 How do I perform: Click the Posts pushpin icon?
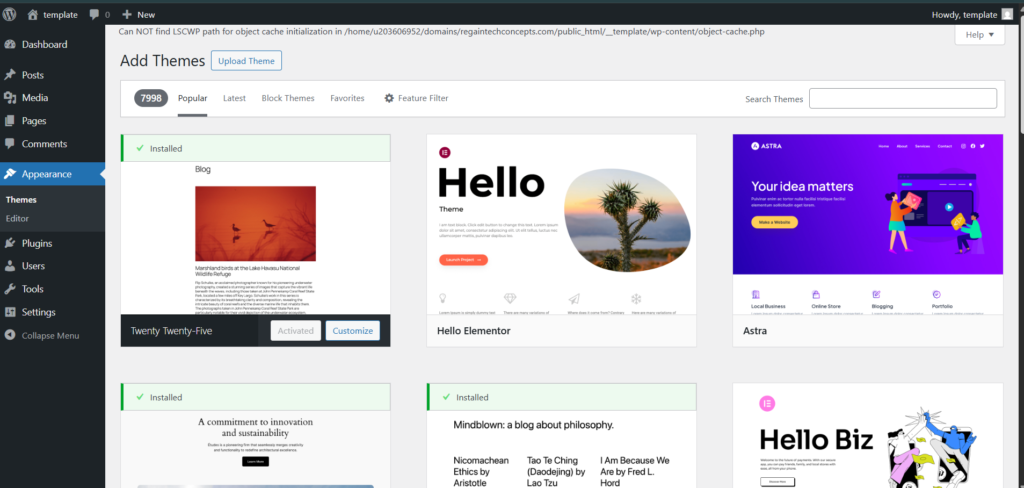[x=10, y=75]
